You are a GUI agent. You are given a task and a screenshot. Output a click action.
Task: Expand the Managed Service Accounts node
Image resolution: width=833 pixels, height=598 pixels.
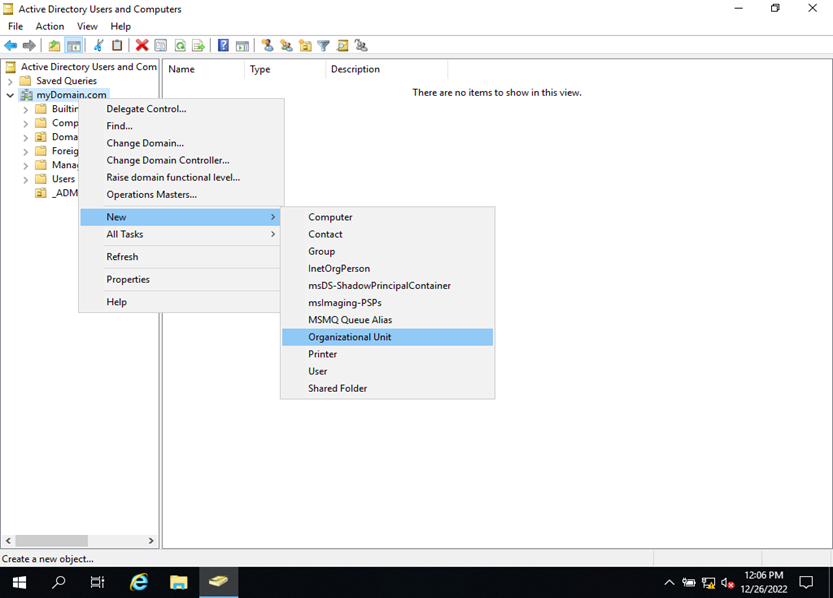point(26,166)
